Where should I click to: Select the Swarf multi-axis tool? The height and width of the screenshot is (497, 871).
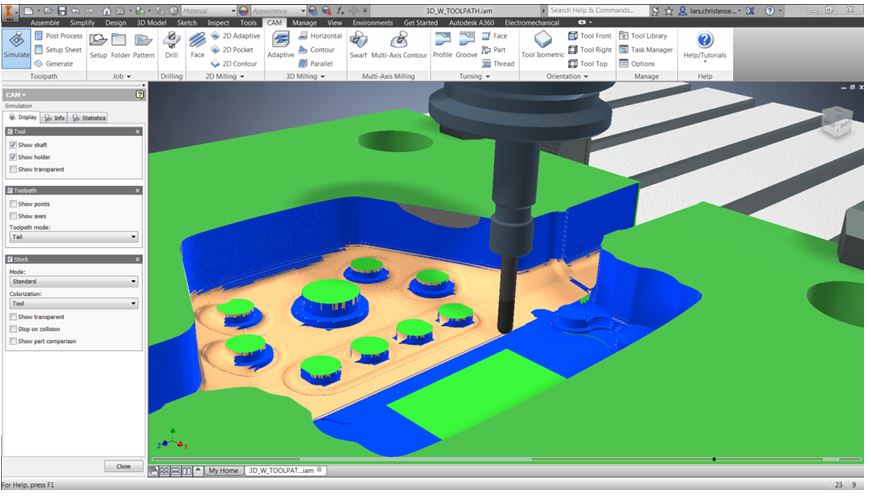(358, 46)
